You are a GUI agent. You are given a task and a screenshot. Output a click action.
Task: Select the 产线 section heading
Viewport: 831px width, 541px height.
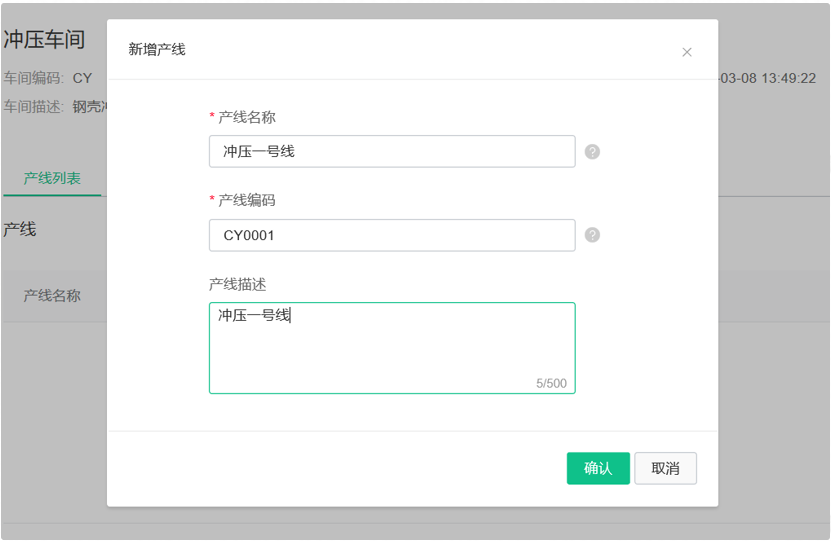(x=20, y=229)
